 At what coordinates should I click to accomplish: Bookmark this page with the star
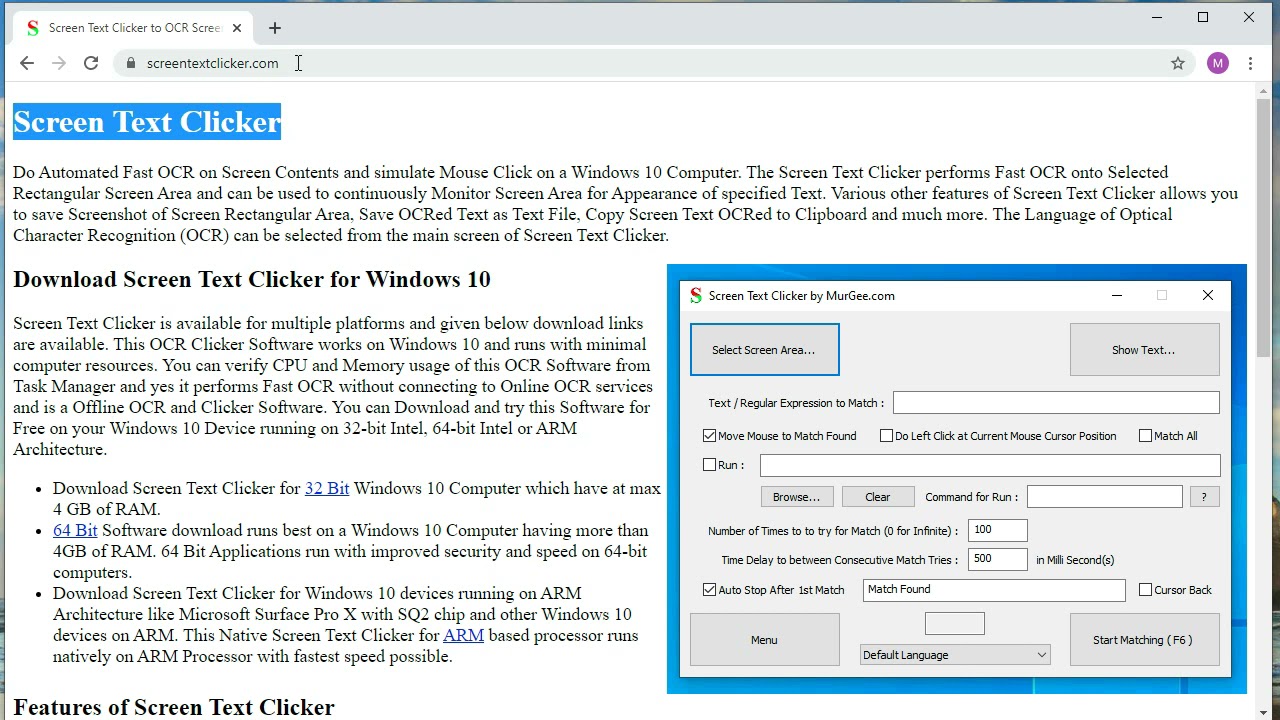pyautogui.click(x=1178, y=63)
